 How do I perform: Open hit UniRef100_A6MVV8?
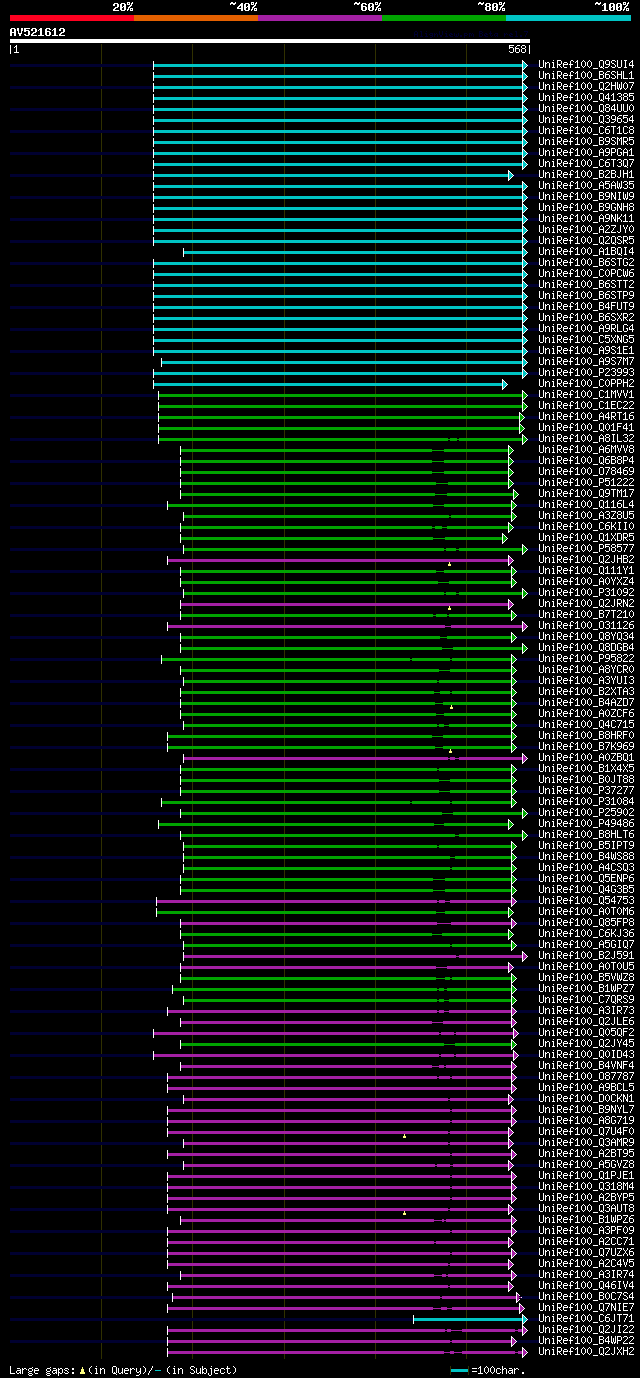pos(586,449)
